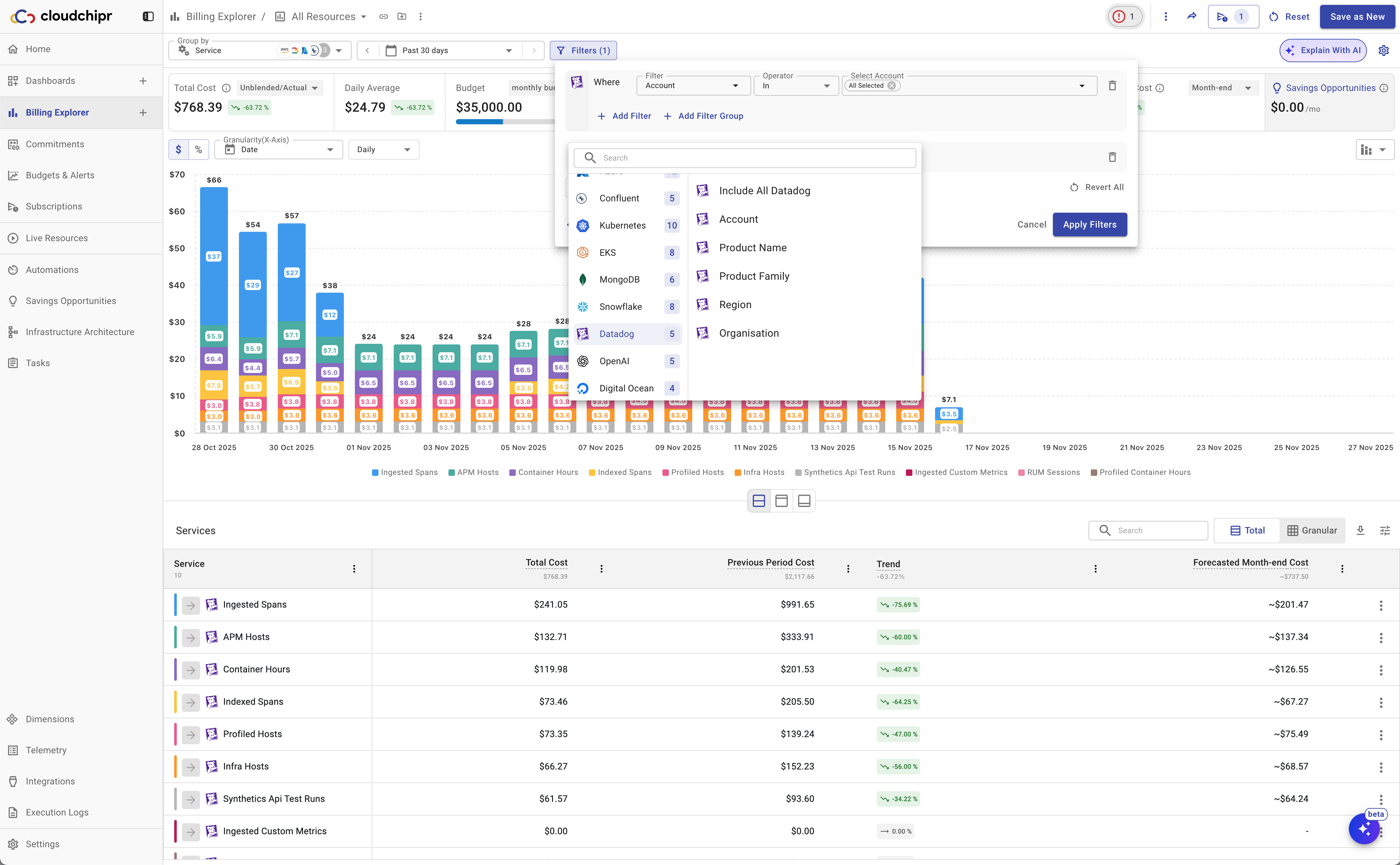Switch chart values to percent mode
This screenshot has width=1400, height=865.
(x=198, y=149)
